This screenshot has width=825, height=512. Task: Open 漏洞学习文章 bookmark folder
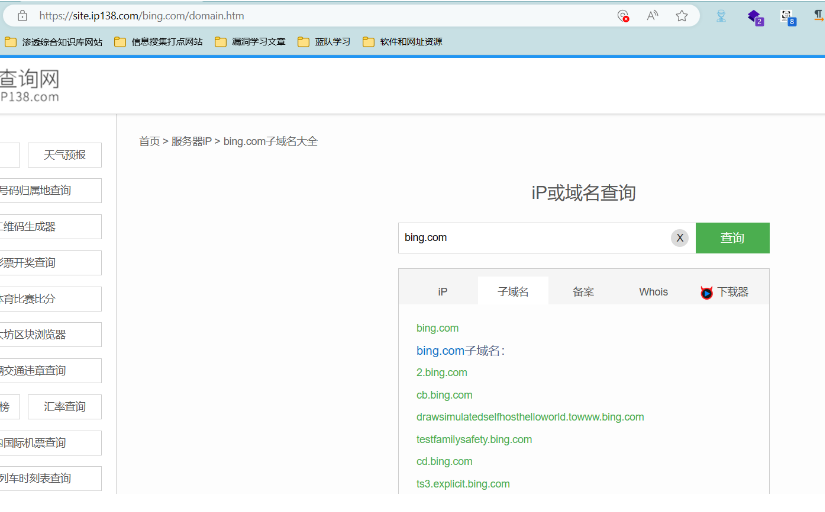[250, 42]
